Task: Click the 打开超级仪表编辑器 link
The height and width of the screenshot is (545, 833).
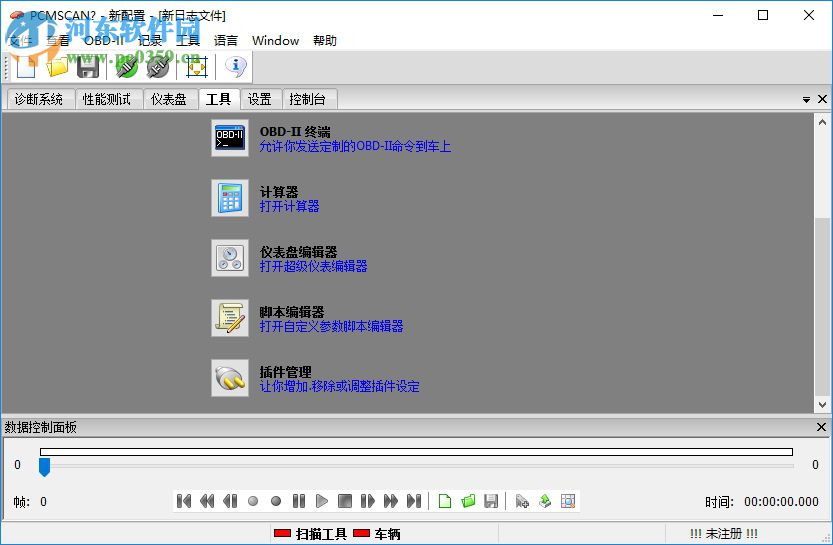Action: point(313,266)
